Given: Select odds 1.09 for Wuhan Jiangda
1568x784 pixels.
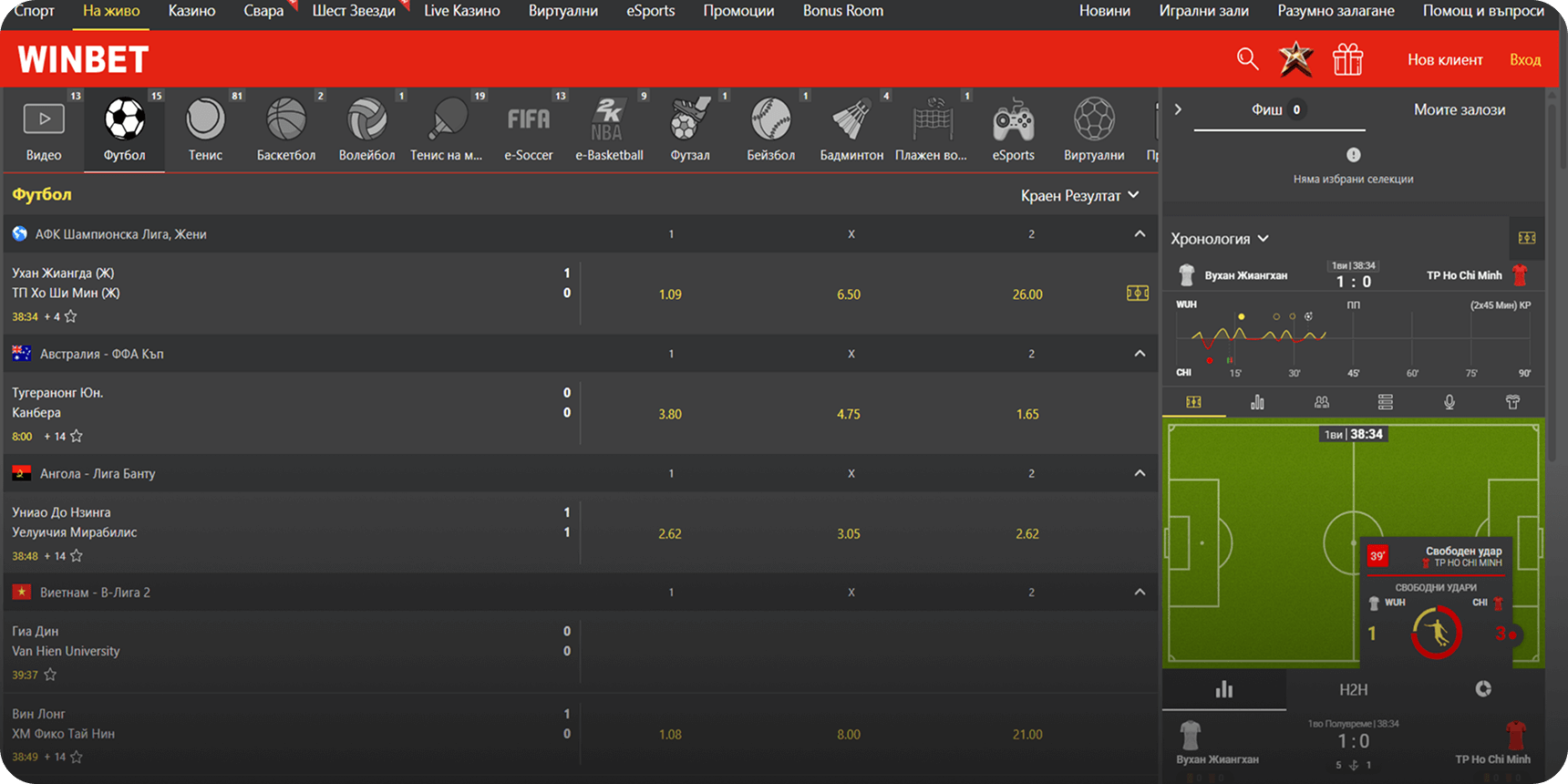Looking at the screenshot, I should 670,294.
